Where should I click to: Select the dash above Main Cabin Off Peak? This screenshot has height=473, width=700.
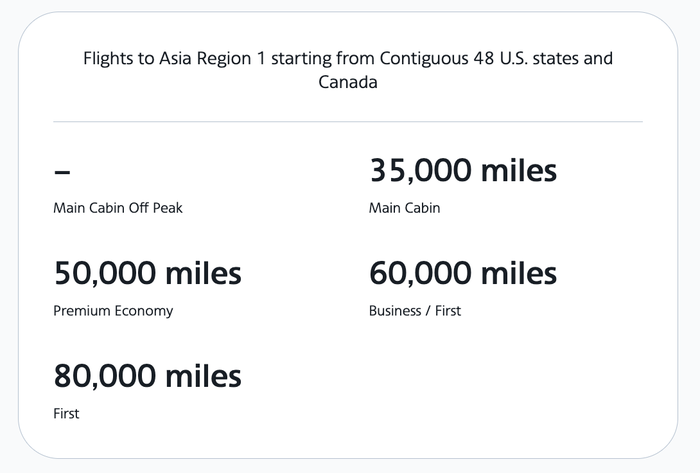[x=62, y=172]
